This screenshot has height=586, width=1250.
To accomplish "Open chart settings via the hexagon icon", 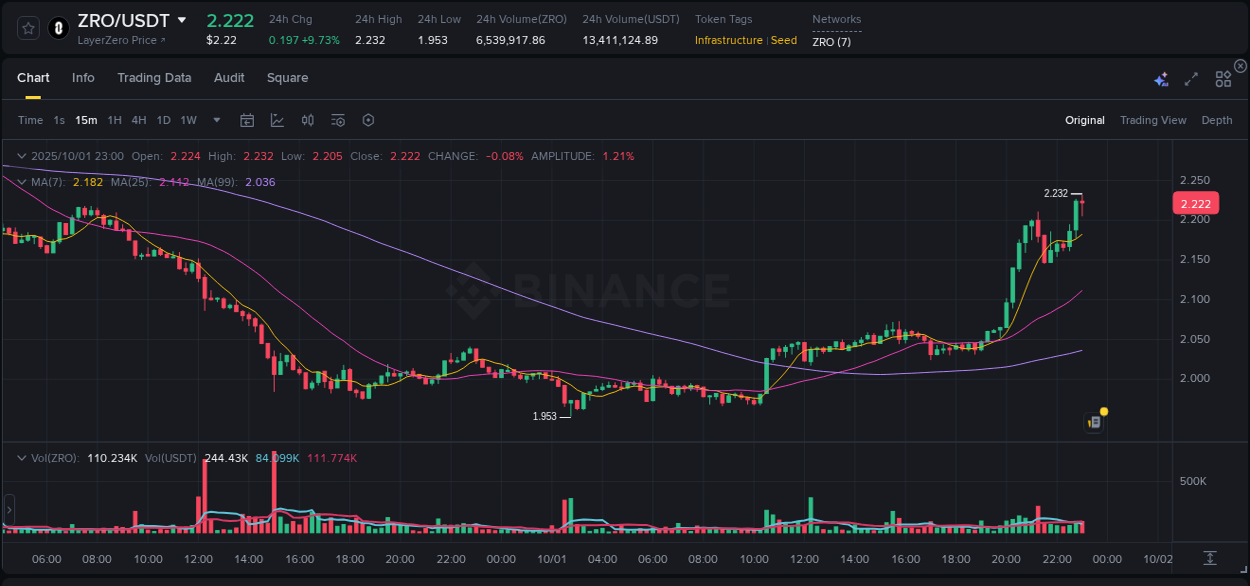I will click(x=368, y=120).
